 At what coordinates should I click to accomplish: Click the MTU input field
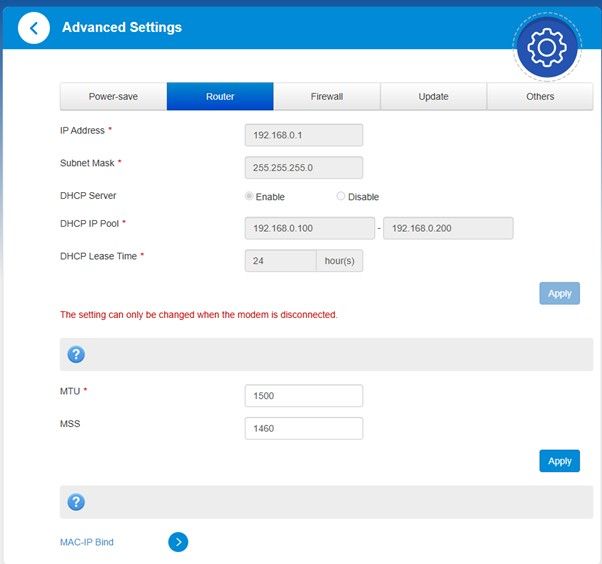coord(303,396)
